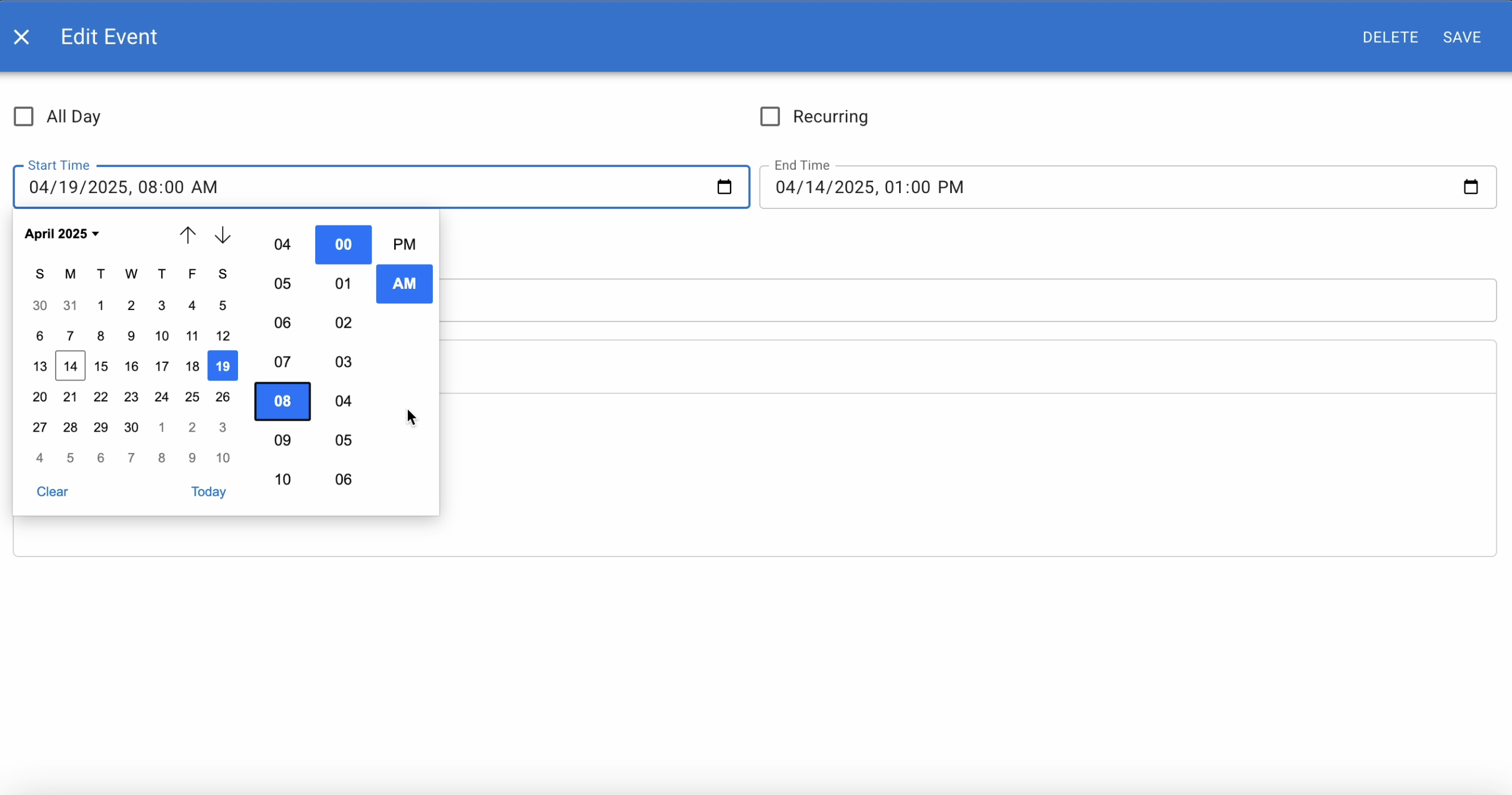Viewport: 1512px width, 795px height.
Task: Go to next month with down arrow
Action: click(x=223, y=235)
